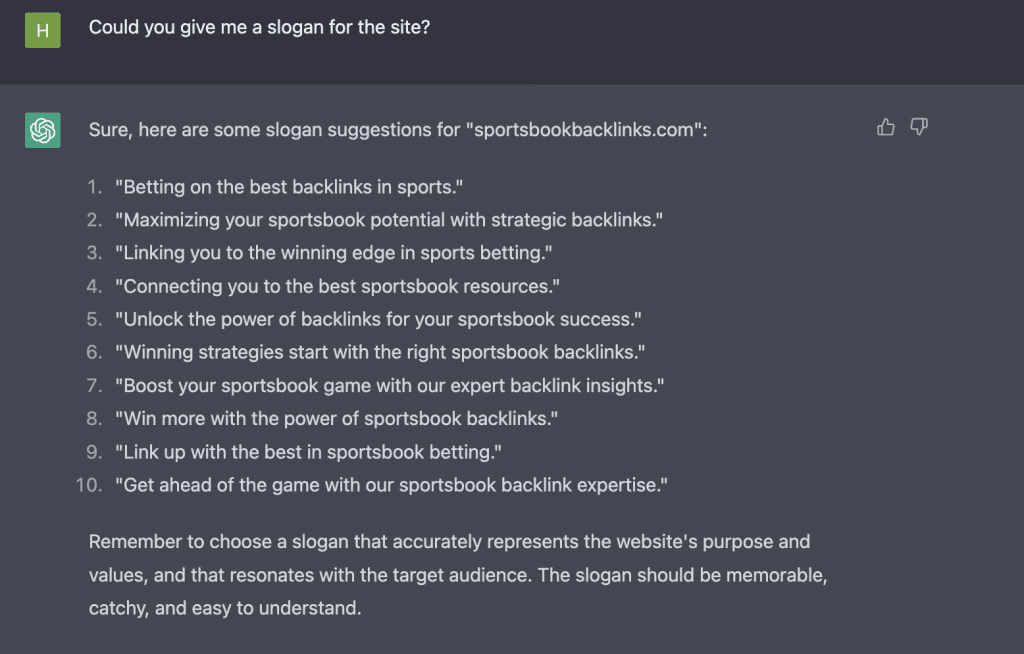Select slogan "Win more with the power"
1024x654 pixels.
click(337, 419)
